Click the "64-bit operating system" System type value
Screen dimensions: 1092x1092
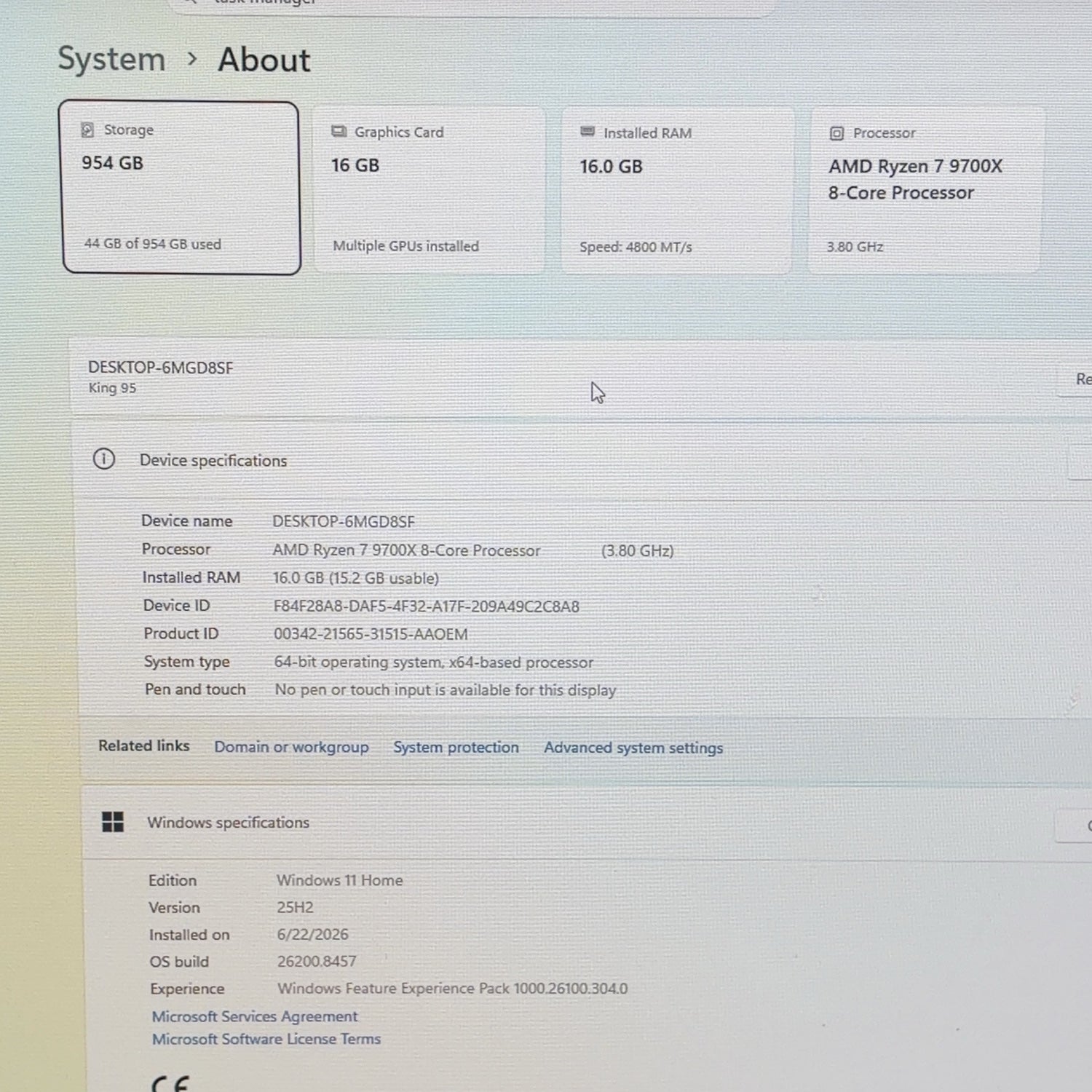tap(434, 662)
